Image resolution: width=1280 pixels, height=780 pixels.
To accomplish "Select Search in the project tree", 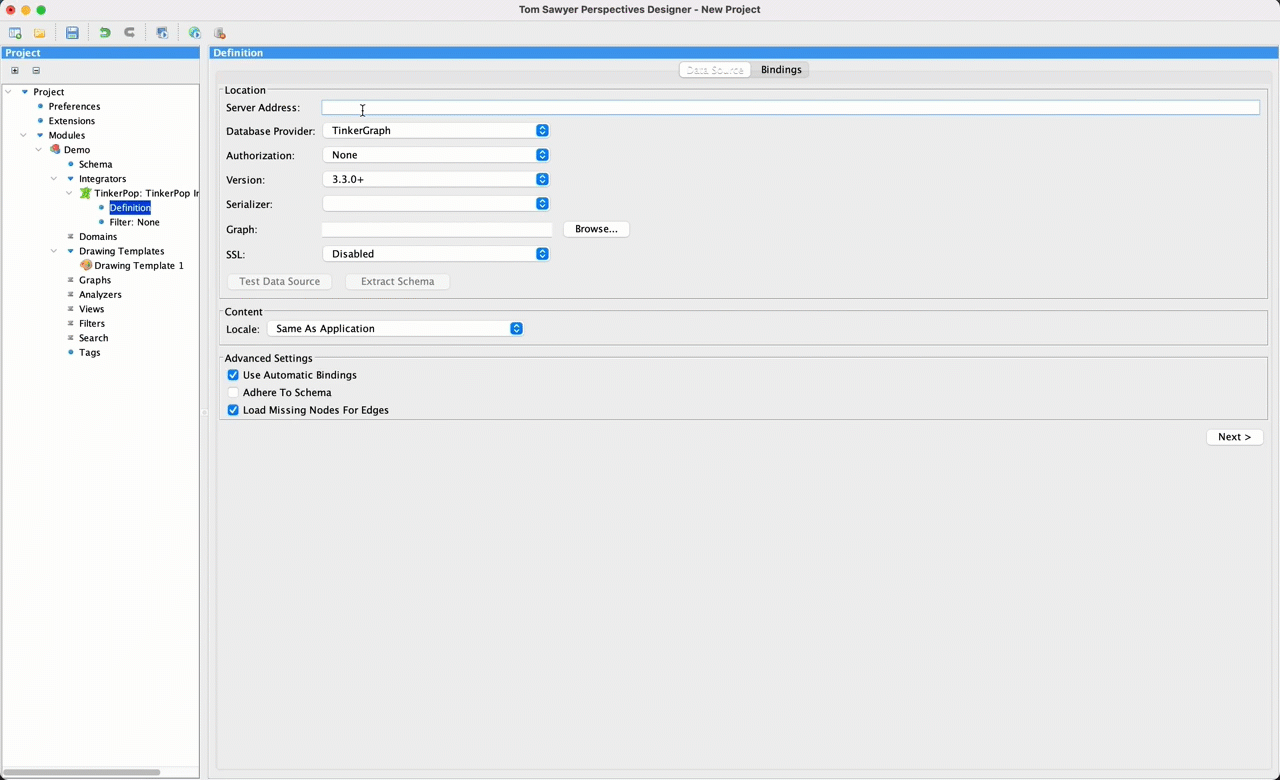I will 94,339.
